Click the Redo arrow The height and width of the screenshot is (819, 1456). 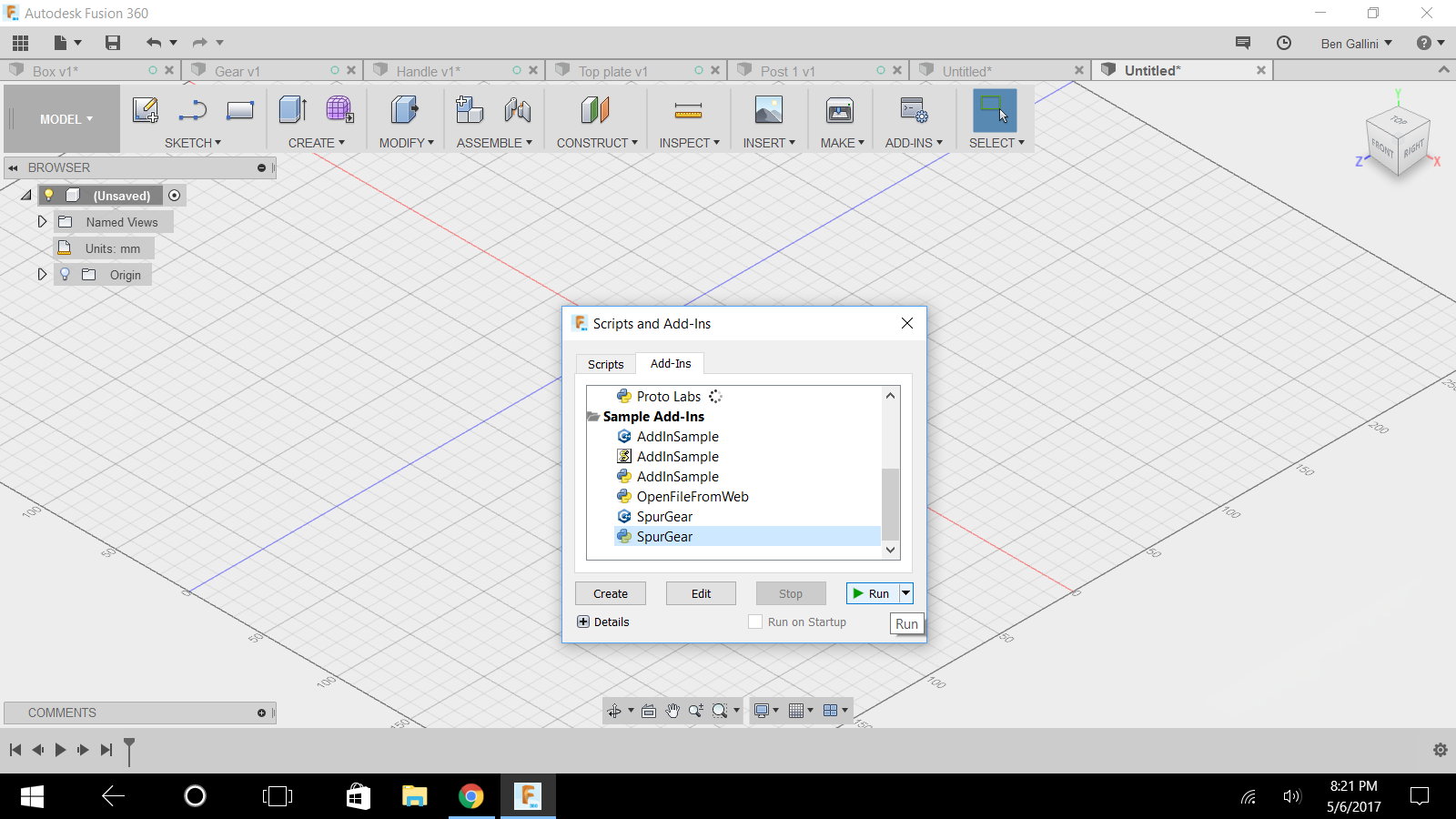tap(199, 43)
